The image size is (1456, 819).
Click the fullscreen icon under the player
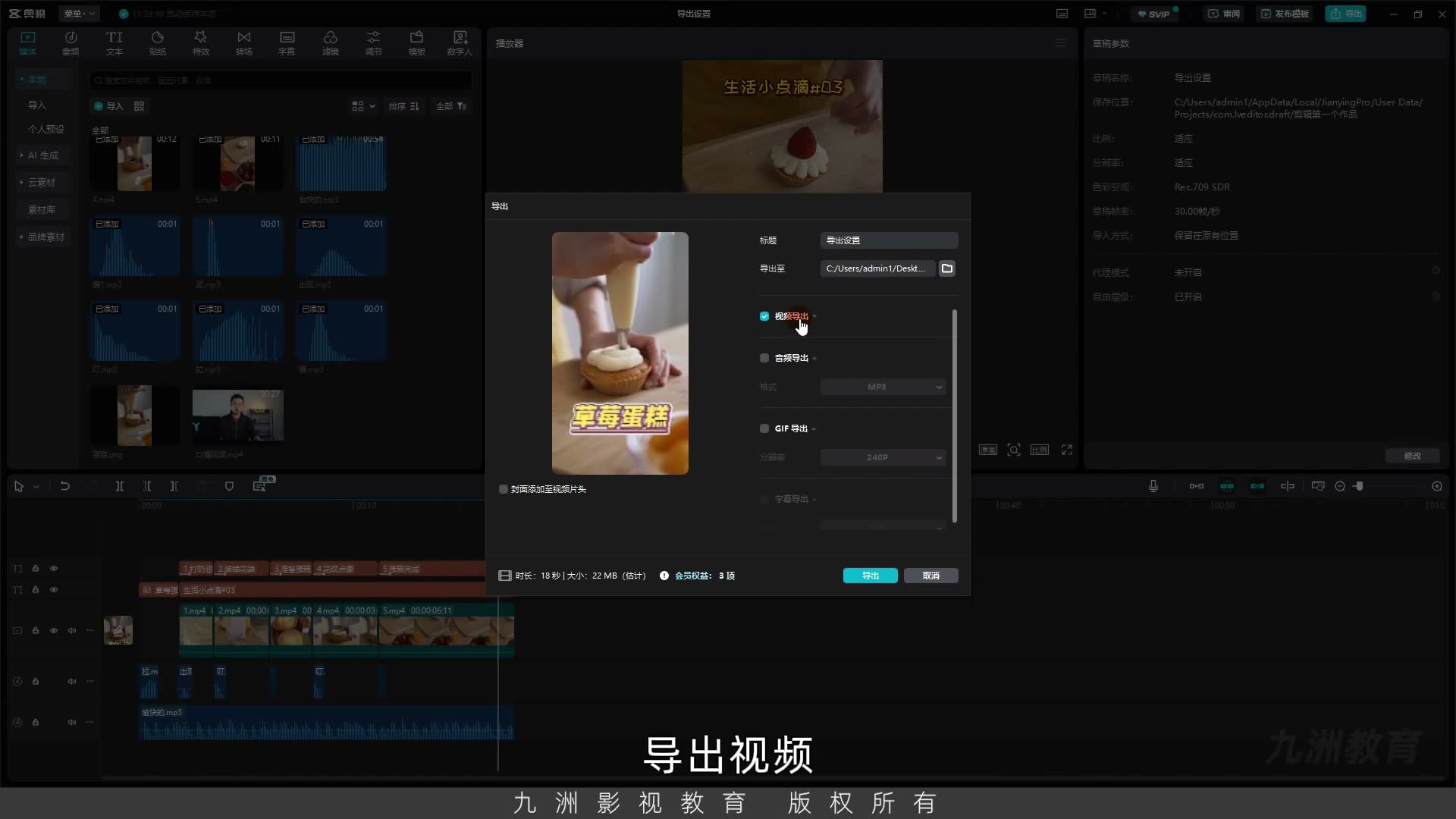pos(1067,450)
